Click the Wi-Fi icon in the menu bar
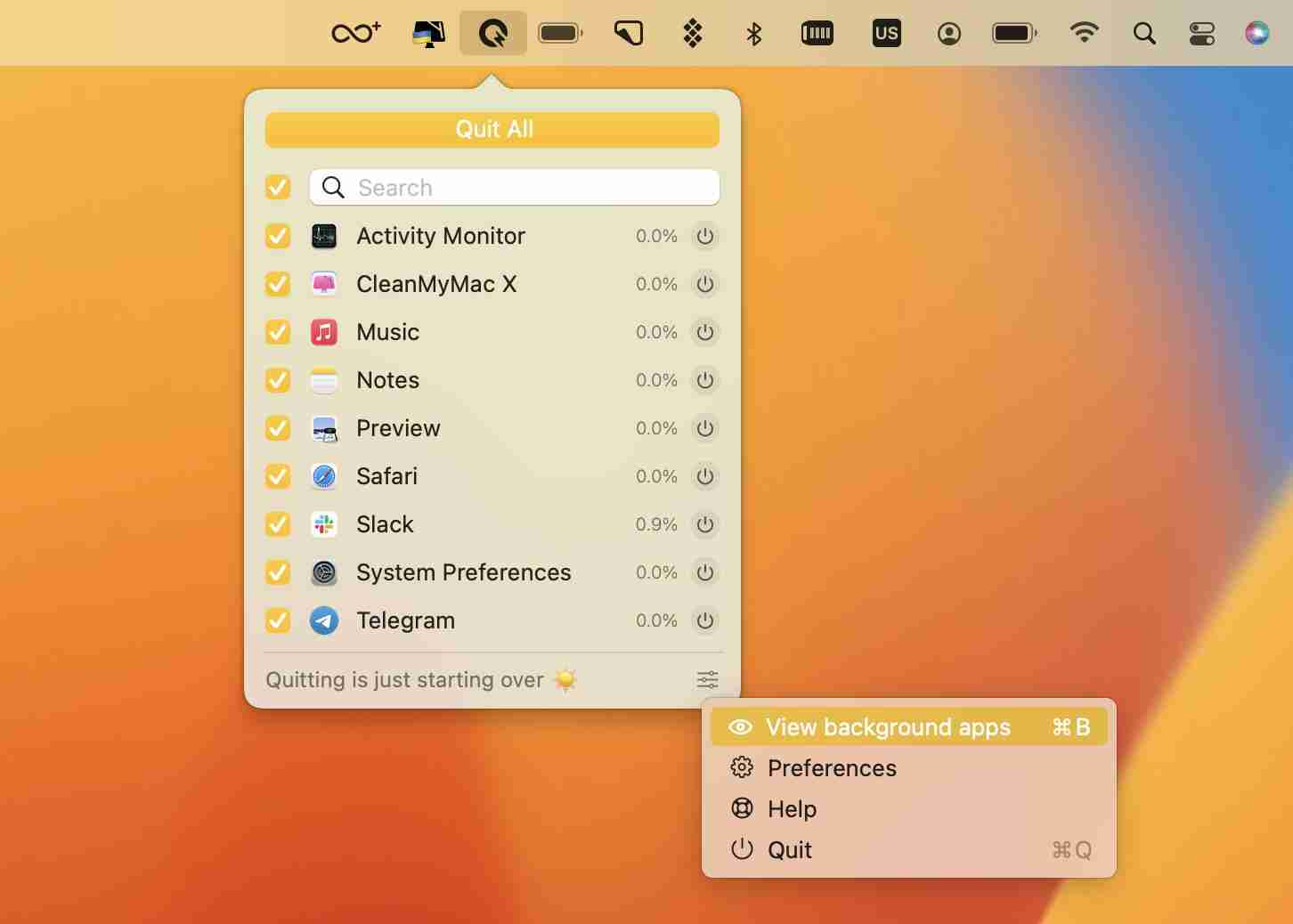1293x924 pixels. tap(1085, 34)
